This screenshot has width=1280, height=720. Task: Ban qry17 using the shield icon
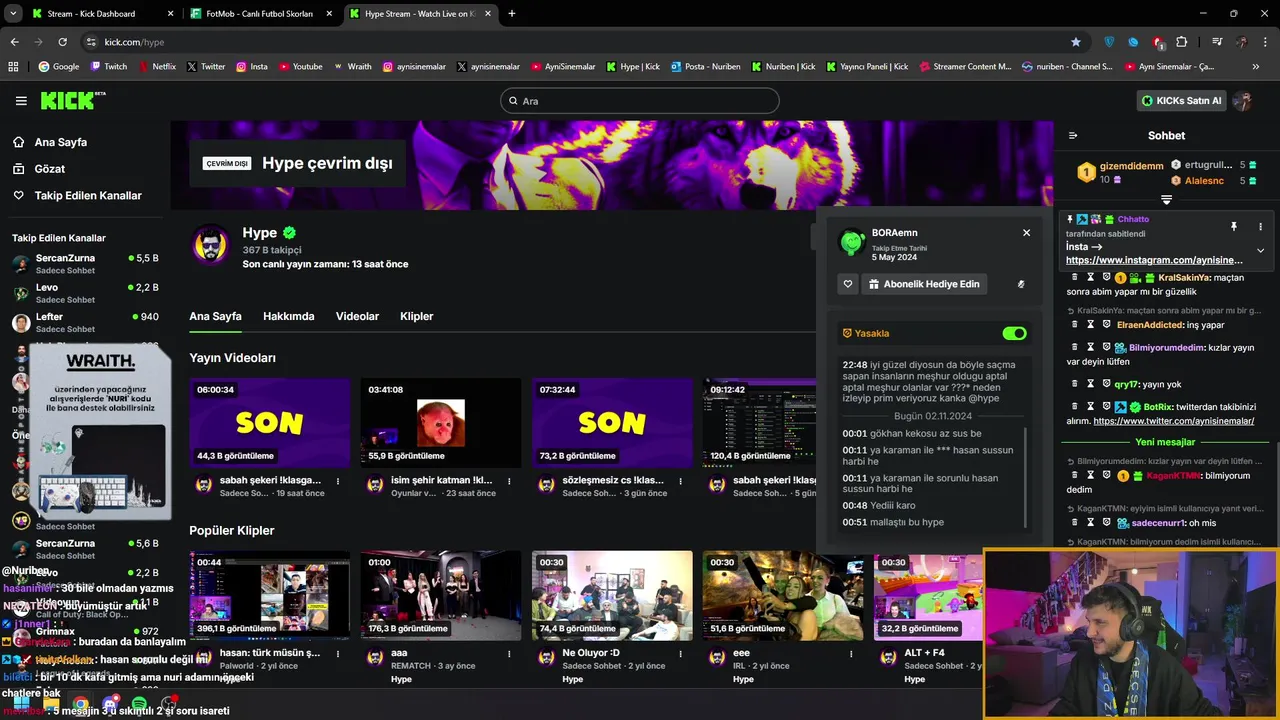pyautogui.click(x=1107, y=383)
